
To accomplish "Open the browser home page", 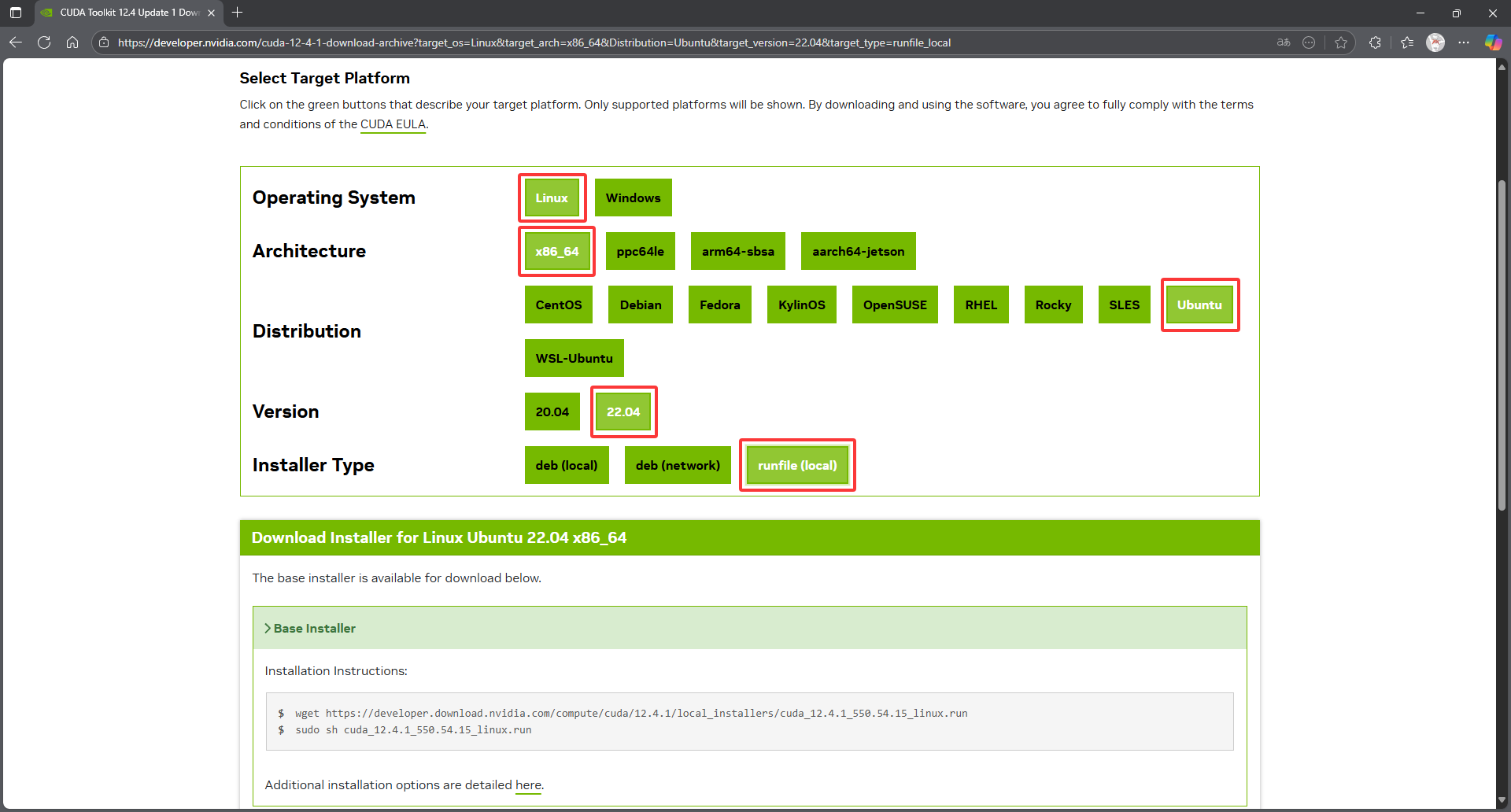I will click(72, 42).
